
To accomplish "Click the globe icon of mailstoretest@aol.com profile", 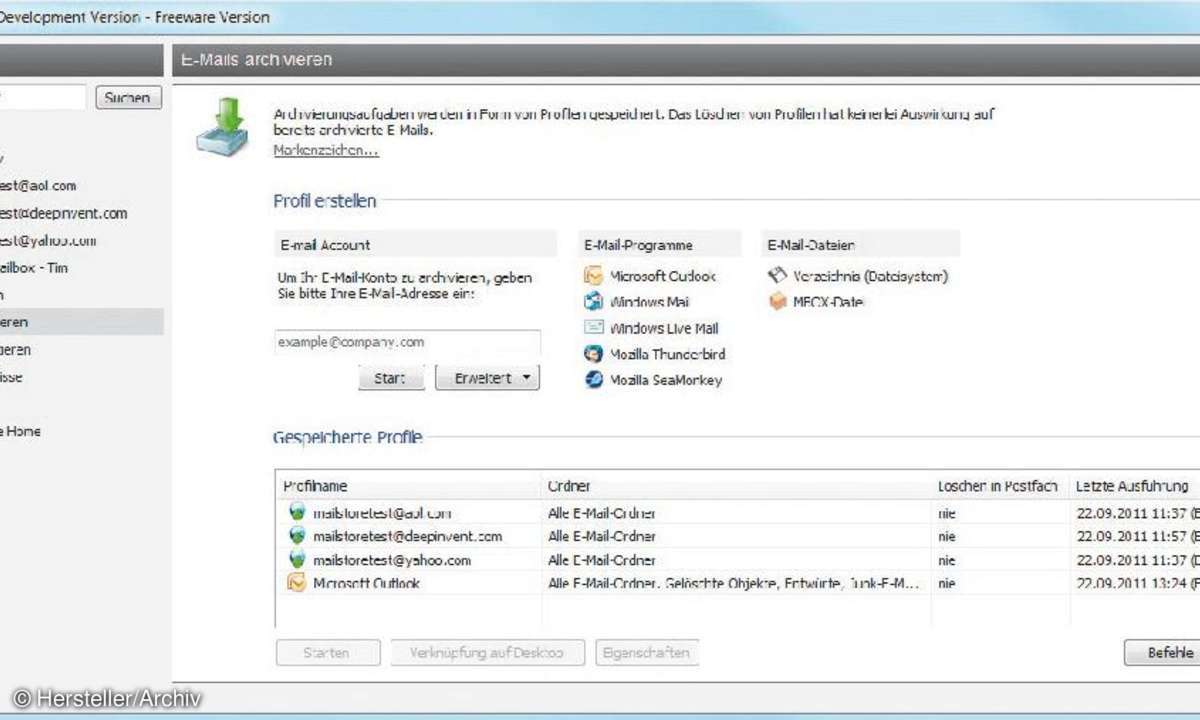I will tap(296, 512).
